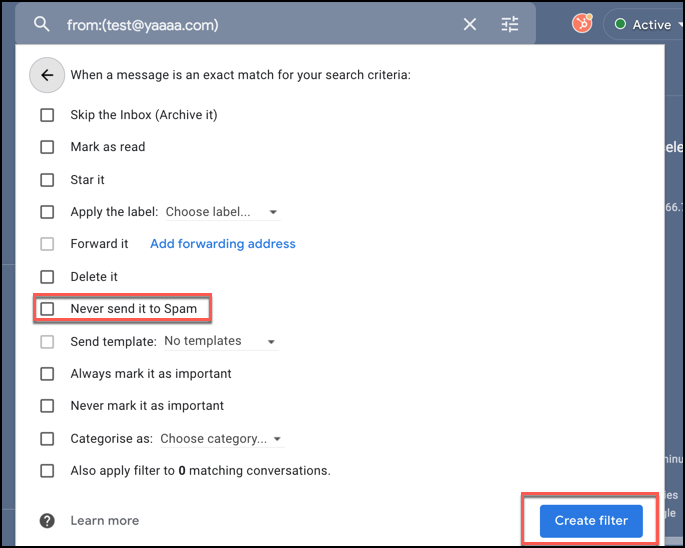
Task: Expand the No templates dropdown
Action: coord(219,341)
